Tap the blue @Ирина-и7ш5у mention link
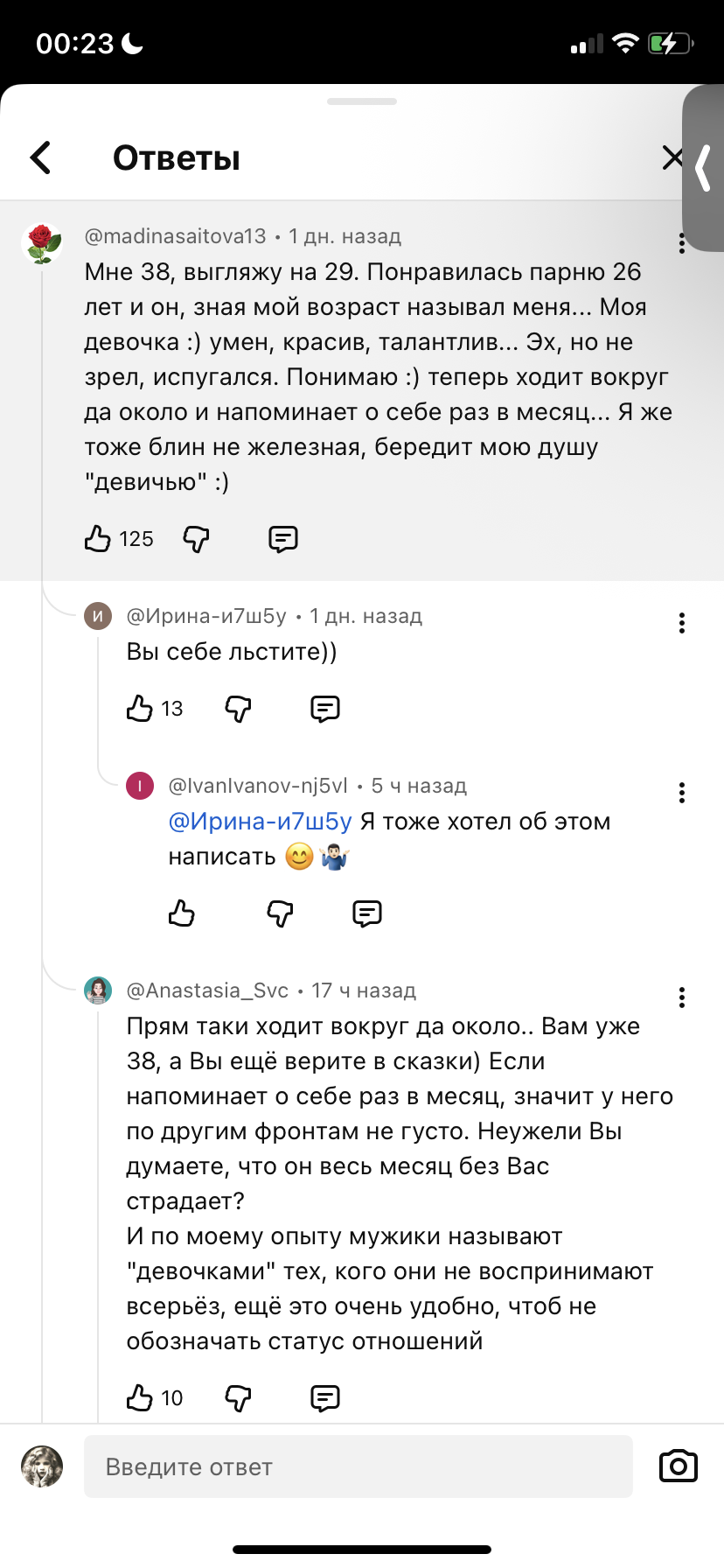The image size is (724, 1568). click(260, 822)
